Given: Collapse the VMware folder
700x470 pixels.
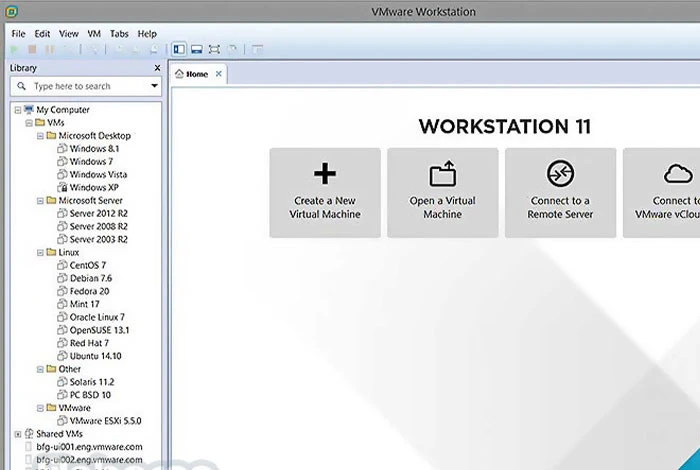Looking at the screenshot, I should (40, 408).
